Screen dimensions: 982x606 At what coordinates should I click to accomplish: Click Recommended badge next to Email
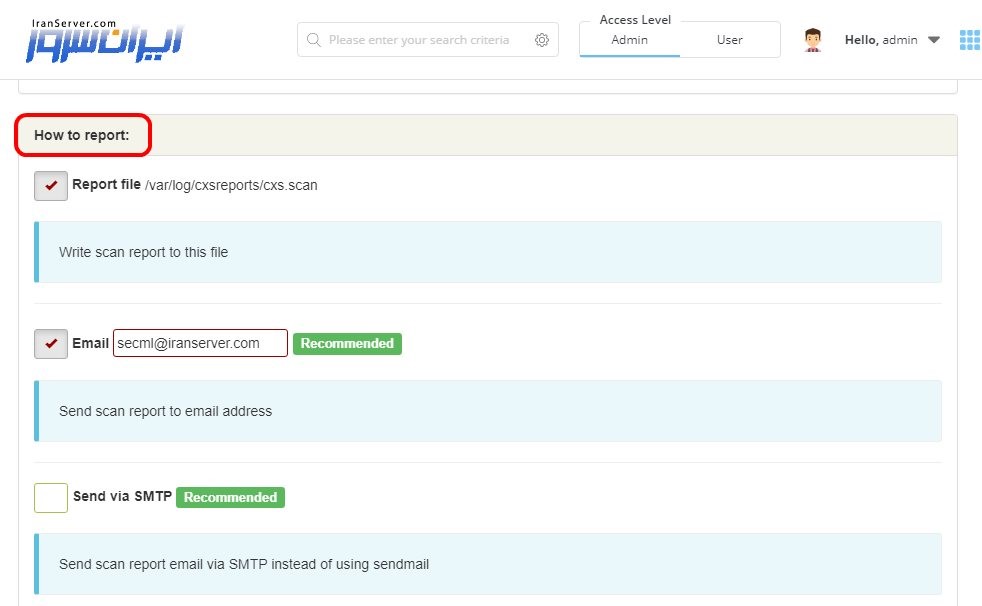[348, 344]
